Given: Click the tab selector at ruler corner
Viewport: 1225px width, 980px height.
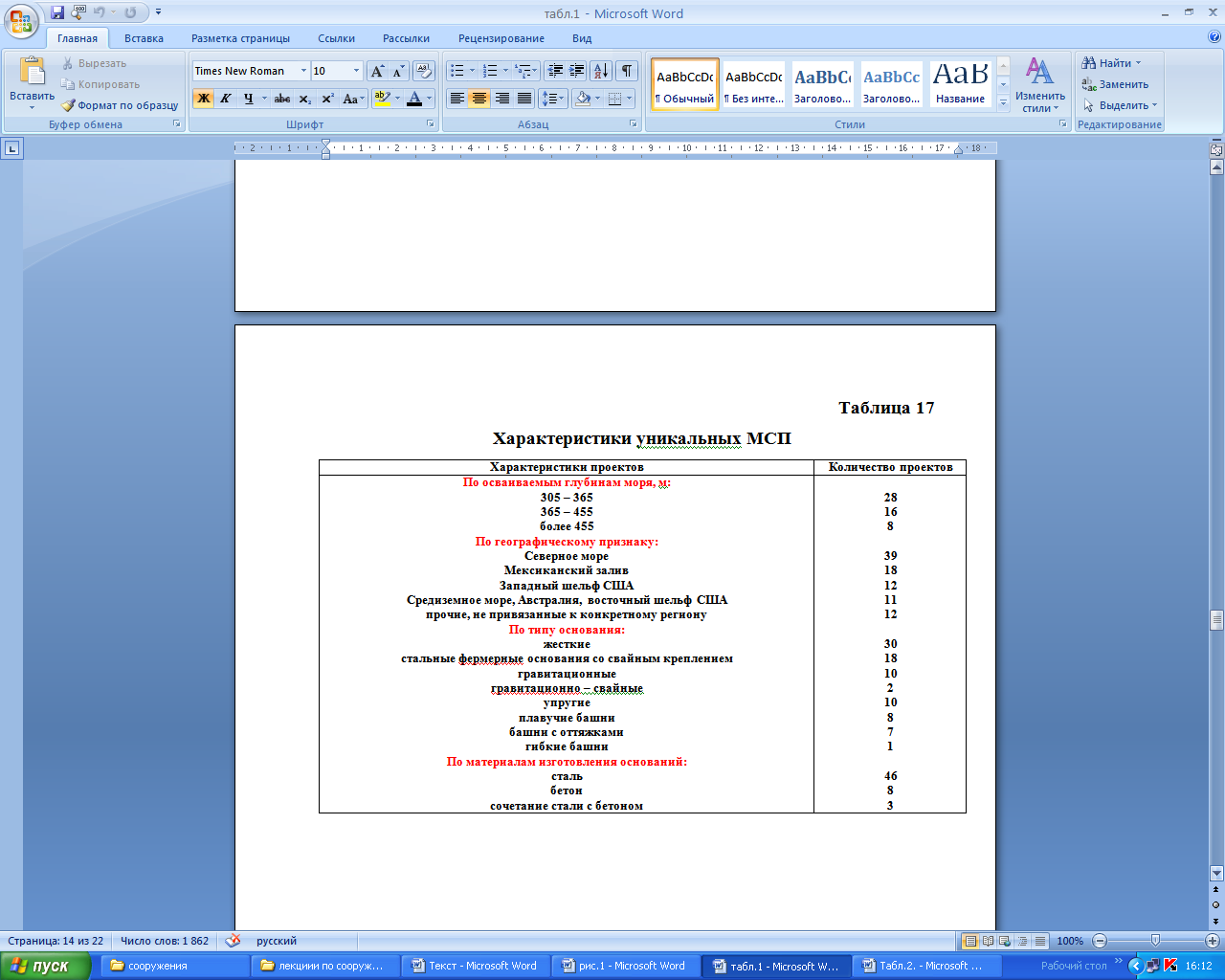Looking at the screenshot, I should tap(12, 148).
